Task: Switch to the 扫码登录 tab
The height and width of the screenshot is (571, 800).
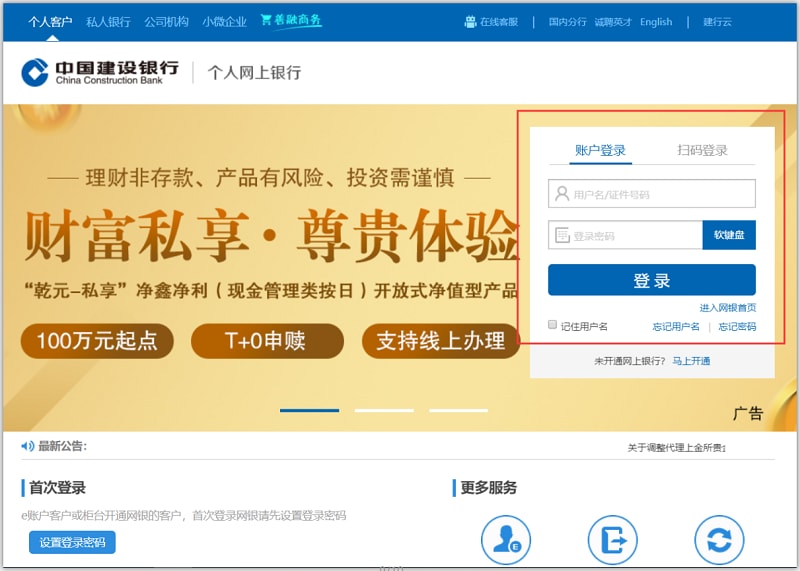Action: pyautogui.click(x=702, y=151)
